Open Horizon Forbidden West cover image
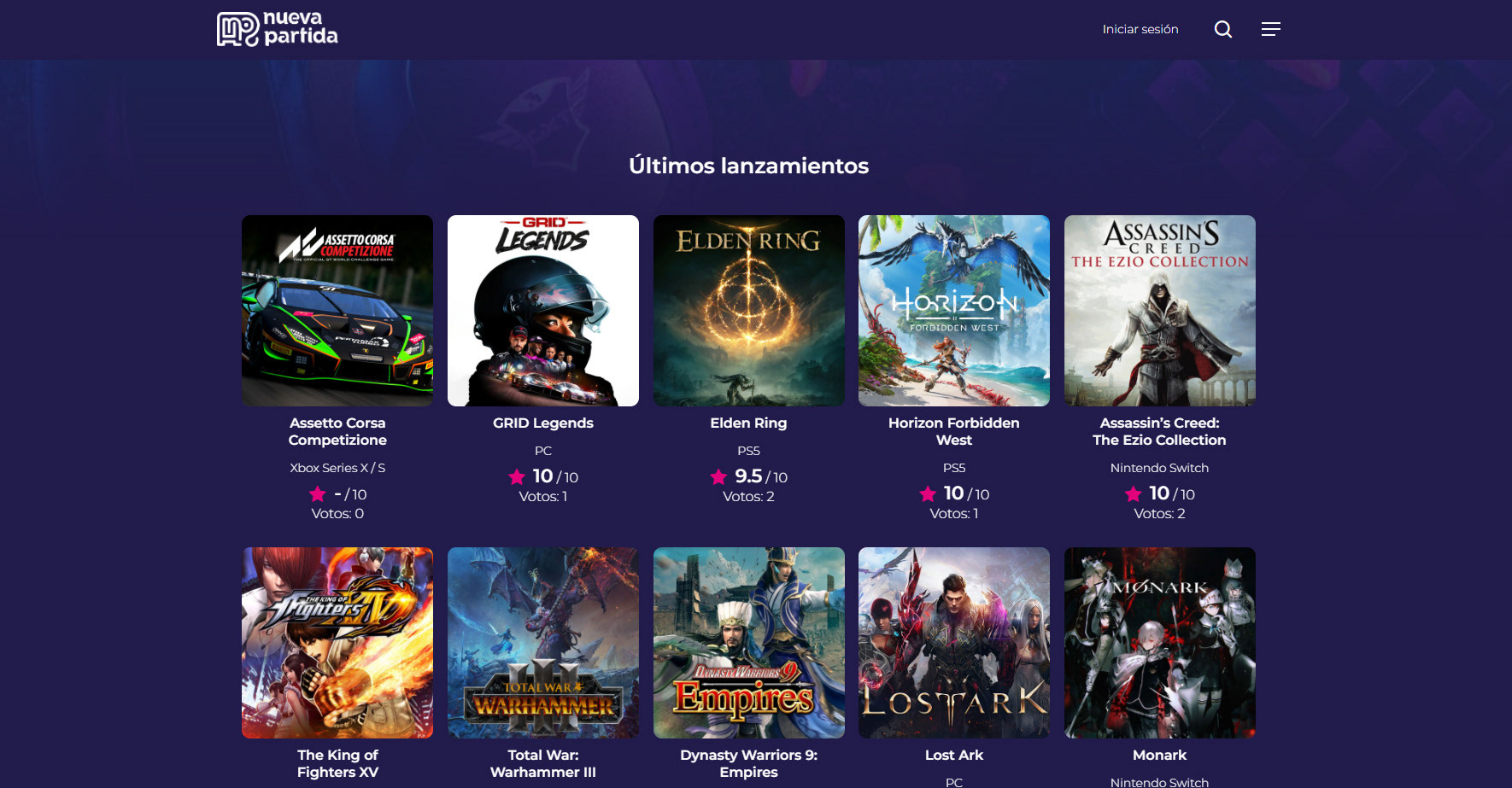Screen dimensions: 1512x788 [x=954, y=311]
